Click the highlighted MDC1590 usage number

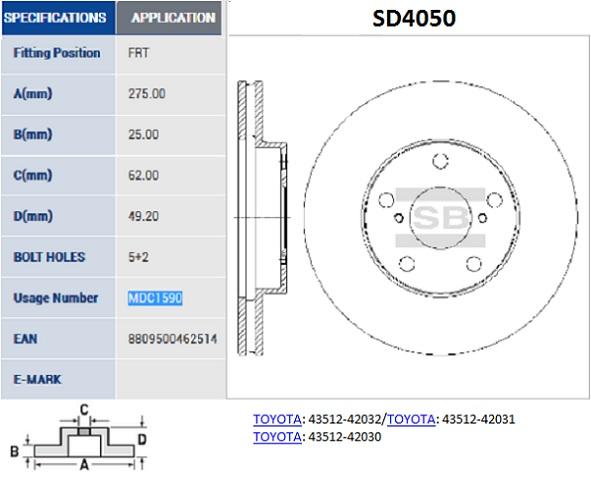155,298
